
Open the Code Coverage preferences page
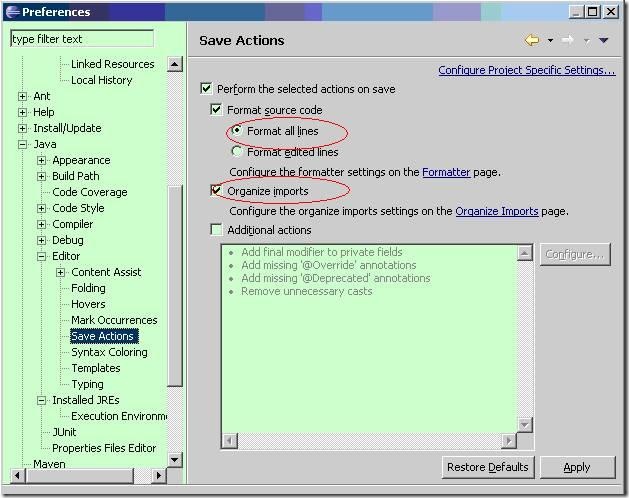pos(89,192)
